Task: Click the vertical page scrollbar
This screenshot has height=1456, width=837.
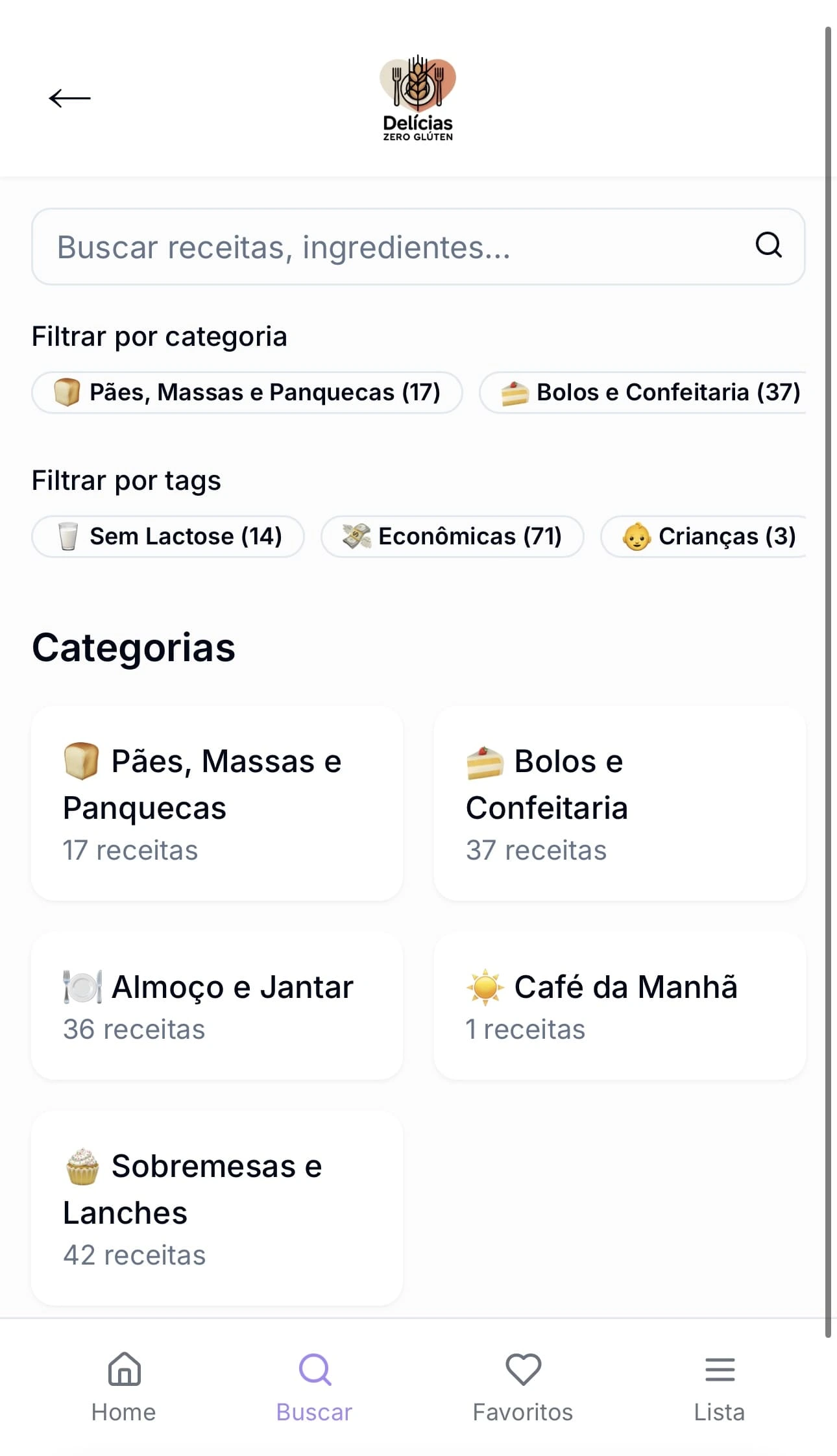Action: coord(828,681)
